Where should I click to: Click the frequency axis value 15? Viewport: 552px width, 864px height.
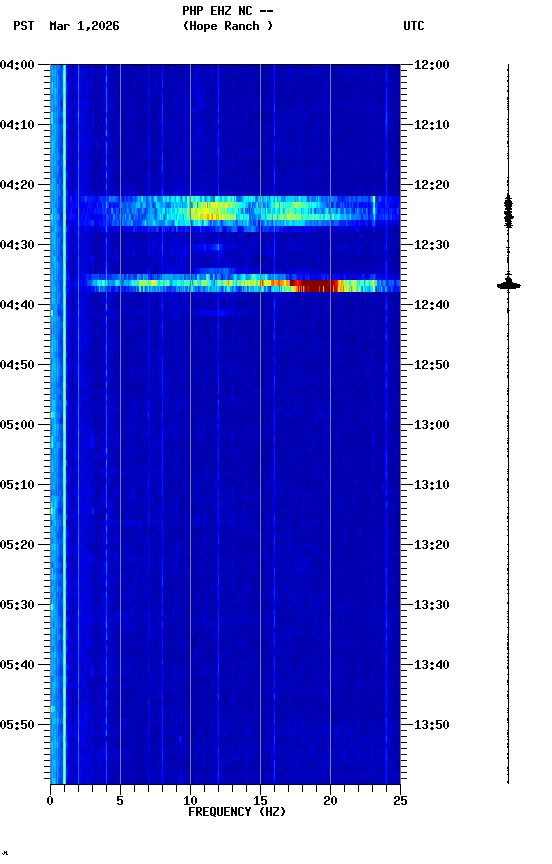[x=260, y=801]
